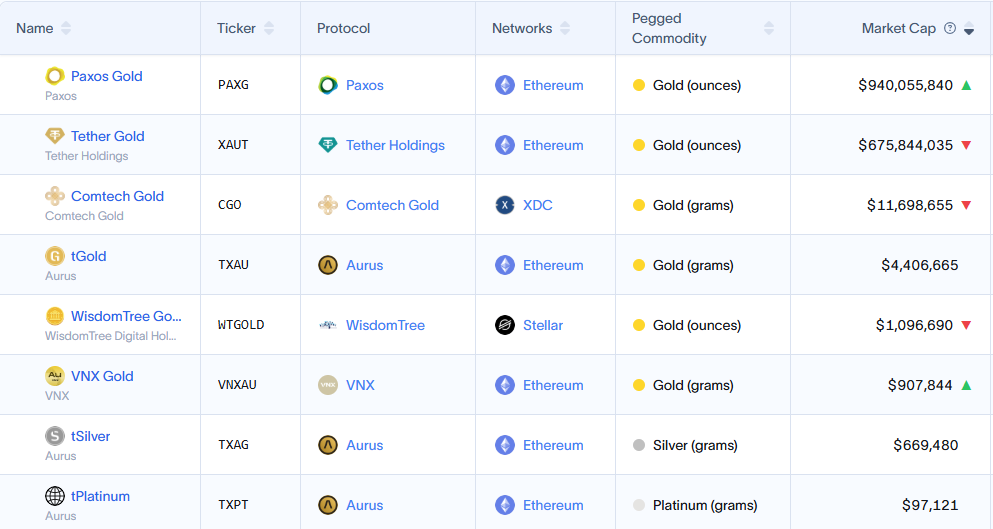The image size is (993, 529).
Task: Open the Tether Holdings protocol link
Action: [395, 145]
